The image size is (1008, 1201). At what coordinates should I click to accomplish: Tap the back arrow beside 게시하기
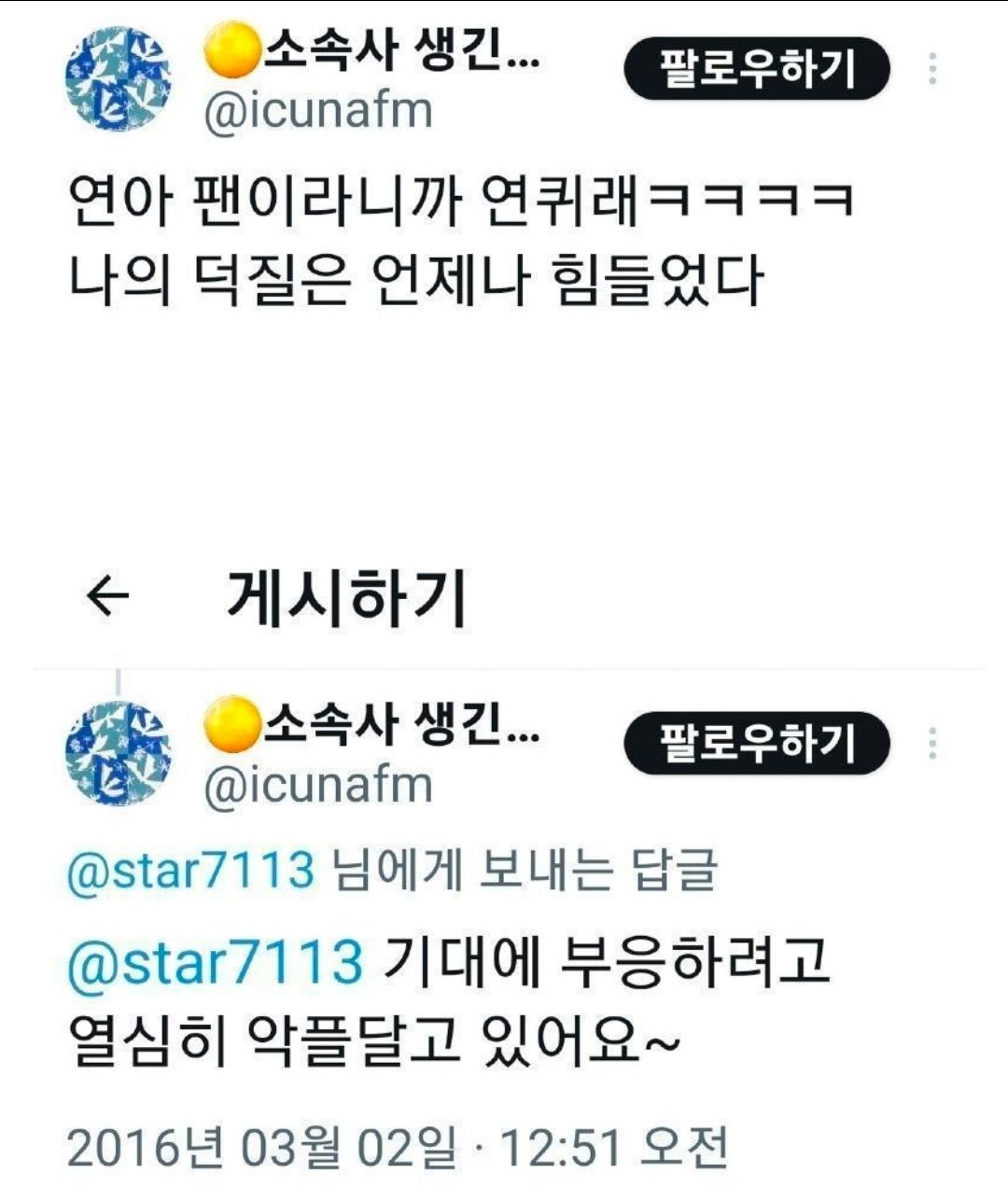click(107, 596)
